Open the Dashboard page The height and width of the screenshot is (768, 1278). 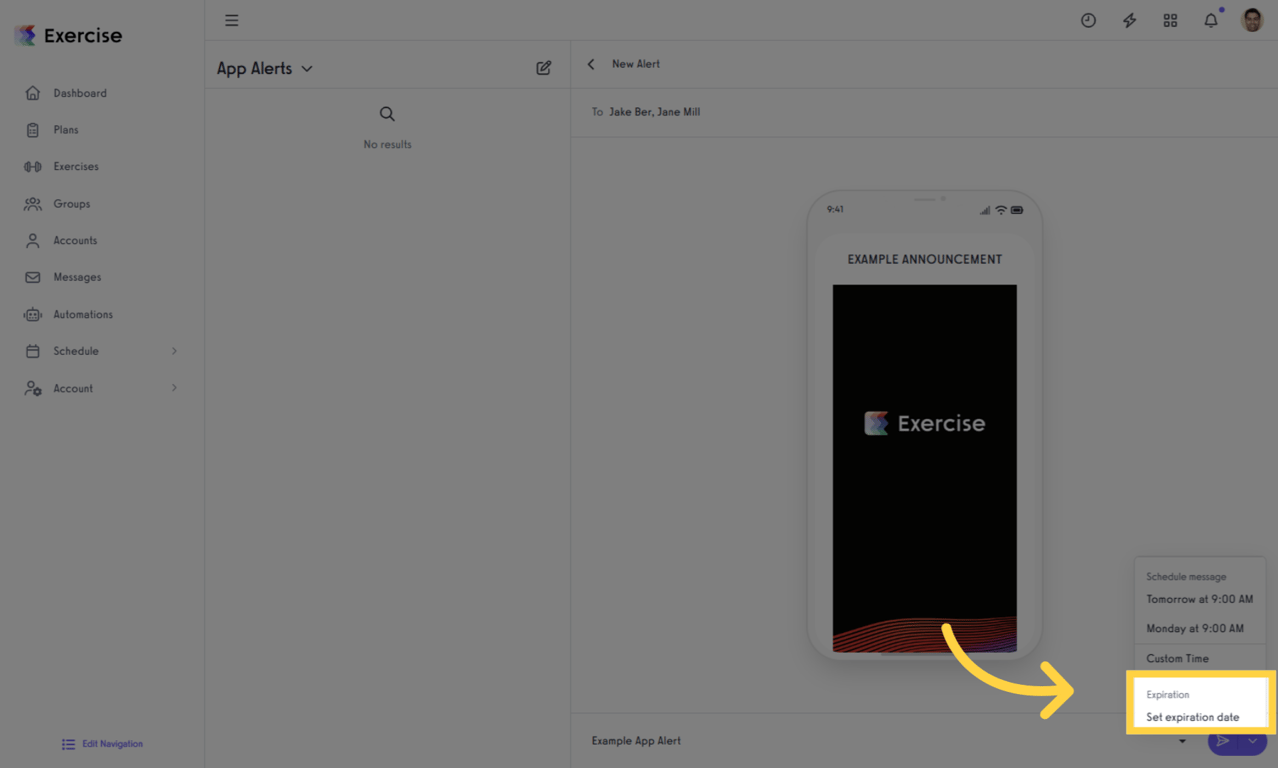point(80,93)
